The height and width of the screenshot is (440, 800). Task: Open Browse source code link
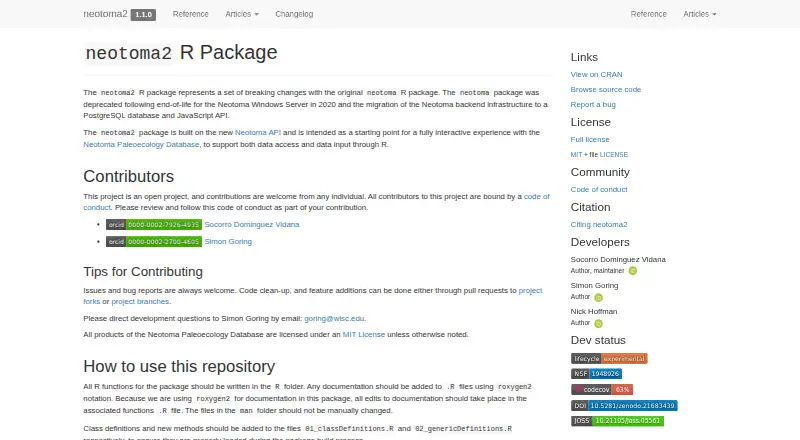[606, 89]
